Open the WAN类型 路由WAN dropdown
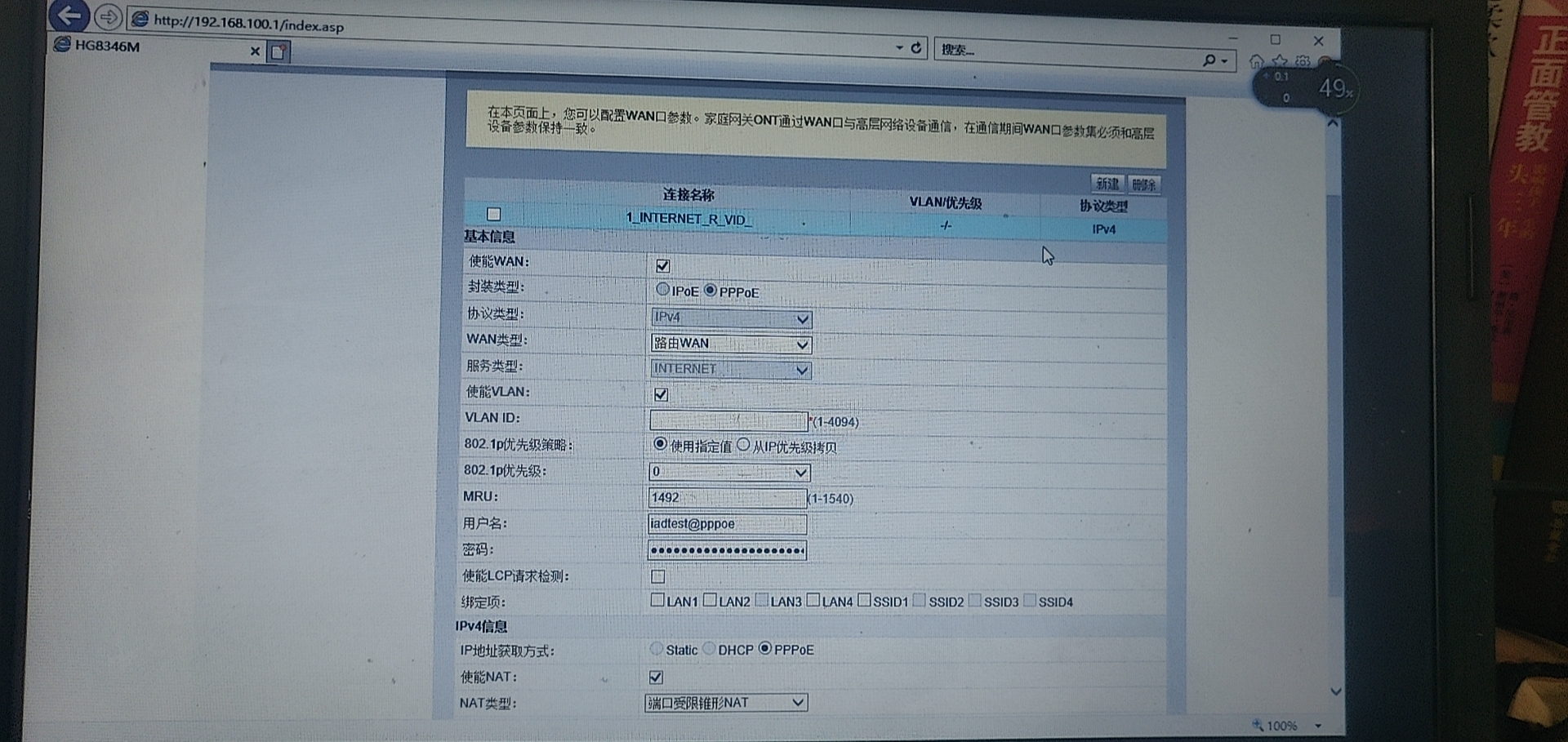 click(x=731, y=344)
